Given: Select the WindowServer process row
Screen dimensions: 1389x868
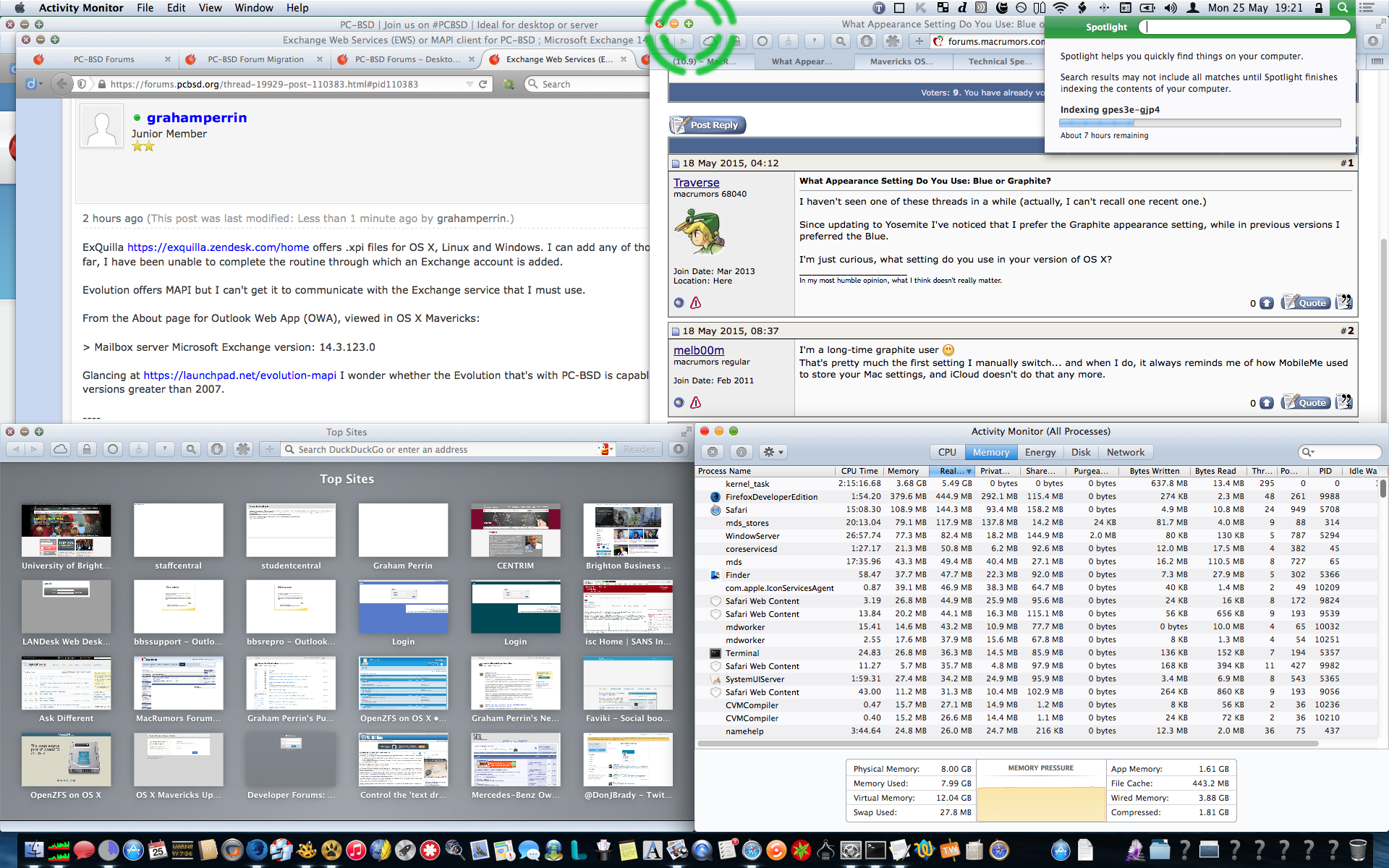Looking at the screenshot, I should click(x=1038, y=535).
